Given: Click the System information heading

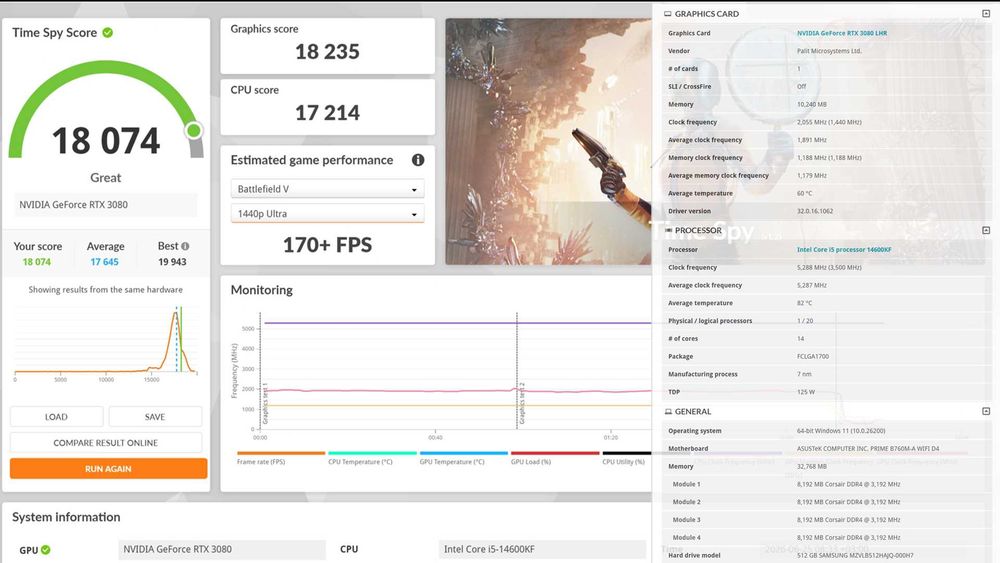Looking at the screenshot, I should click(x=66, y=517).
